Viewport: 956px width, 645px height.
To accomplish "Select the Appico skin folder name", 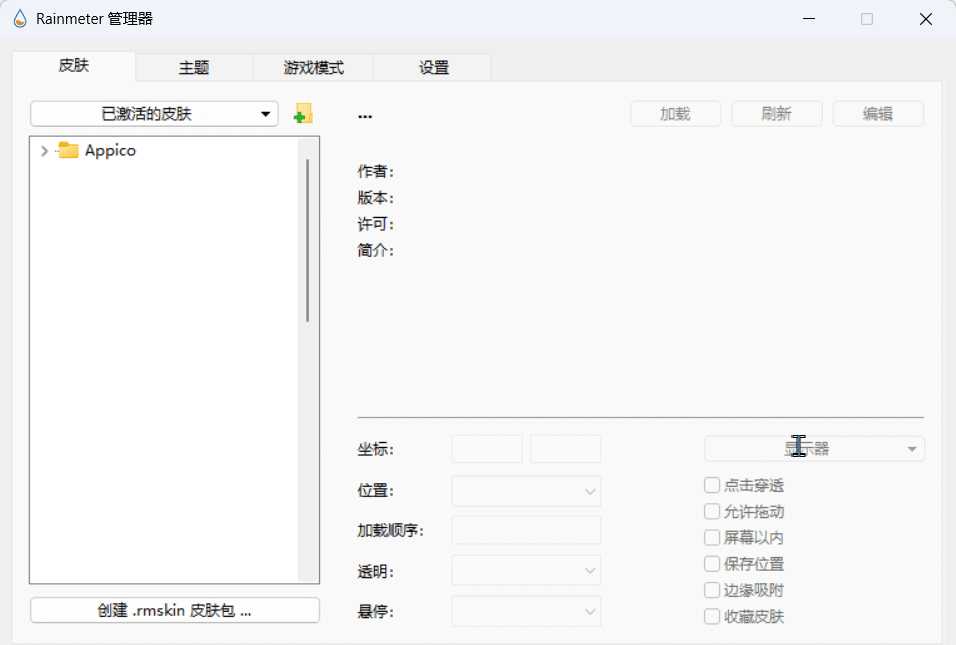I will coord(110,151).
